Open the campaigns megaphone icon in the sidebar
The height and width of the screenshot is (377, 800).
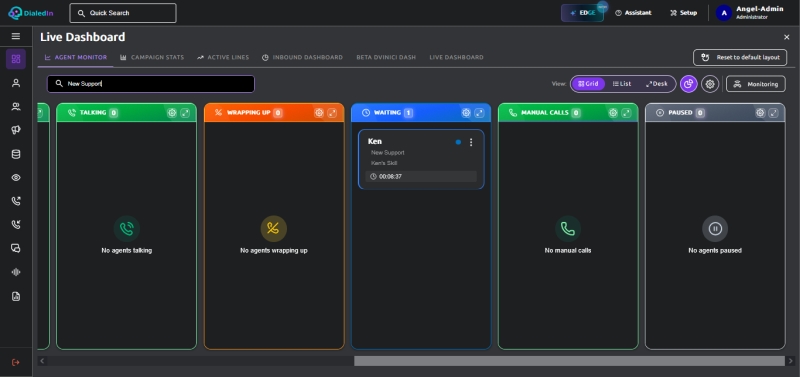pyautogui.click(x=16, y=131)
